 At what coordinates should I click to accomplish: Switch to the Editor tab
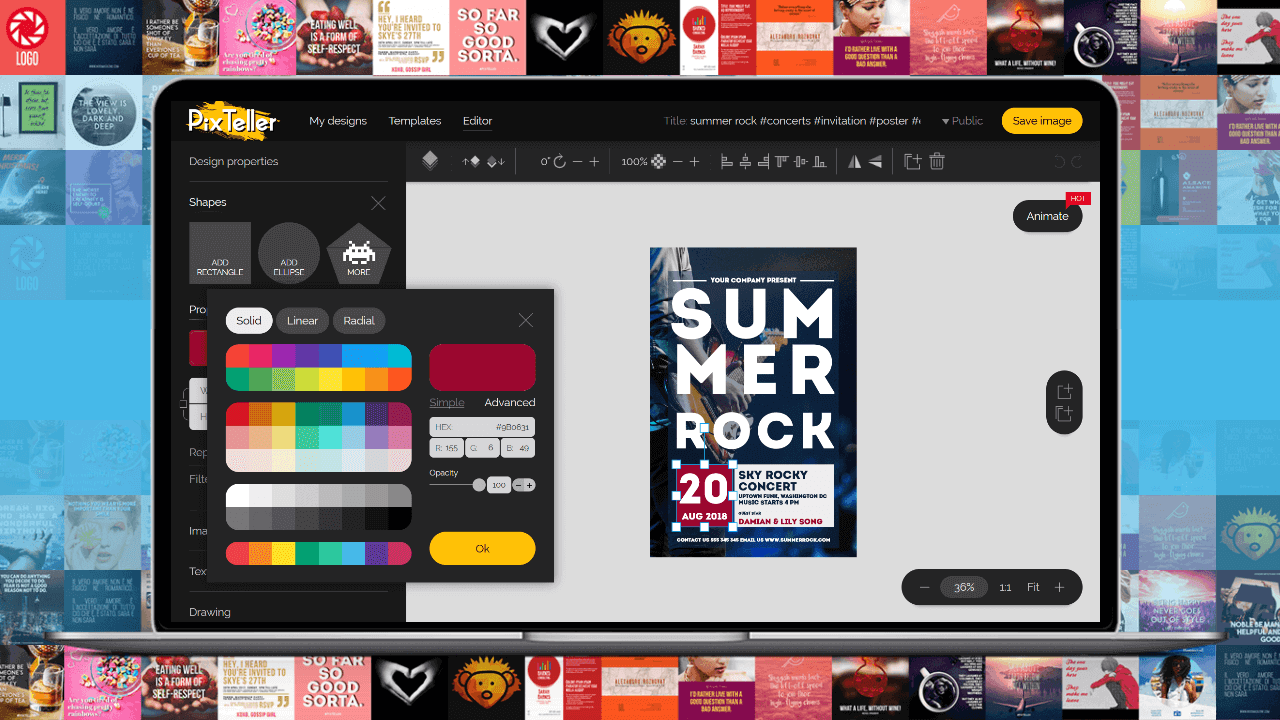tap(477, 121)
